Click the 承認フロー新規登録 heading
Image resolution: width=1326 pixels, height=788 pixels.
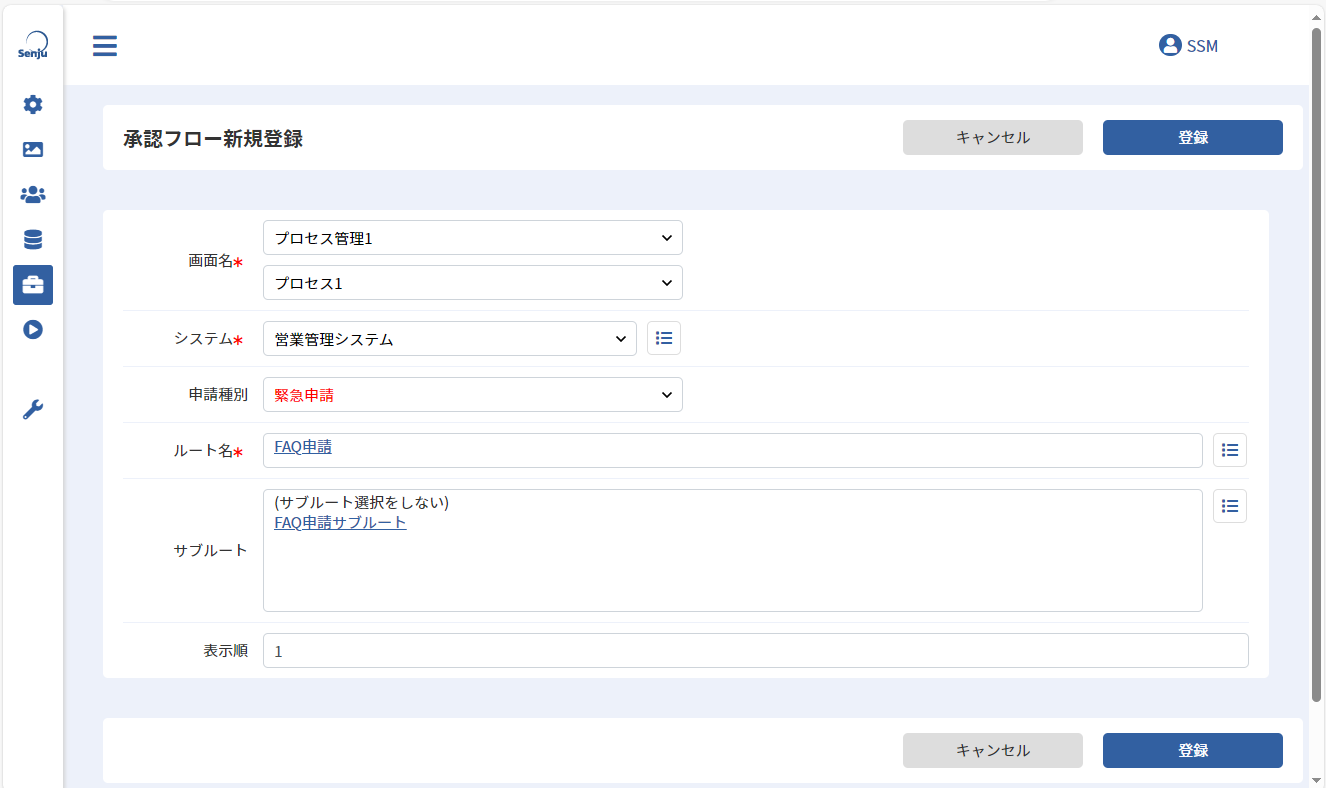tap(213, 139)
